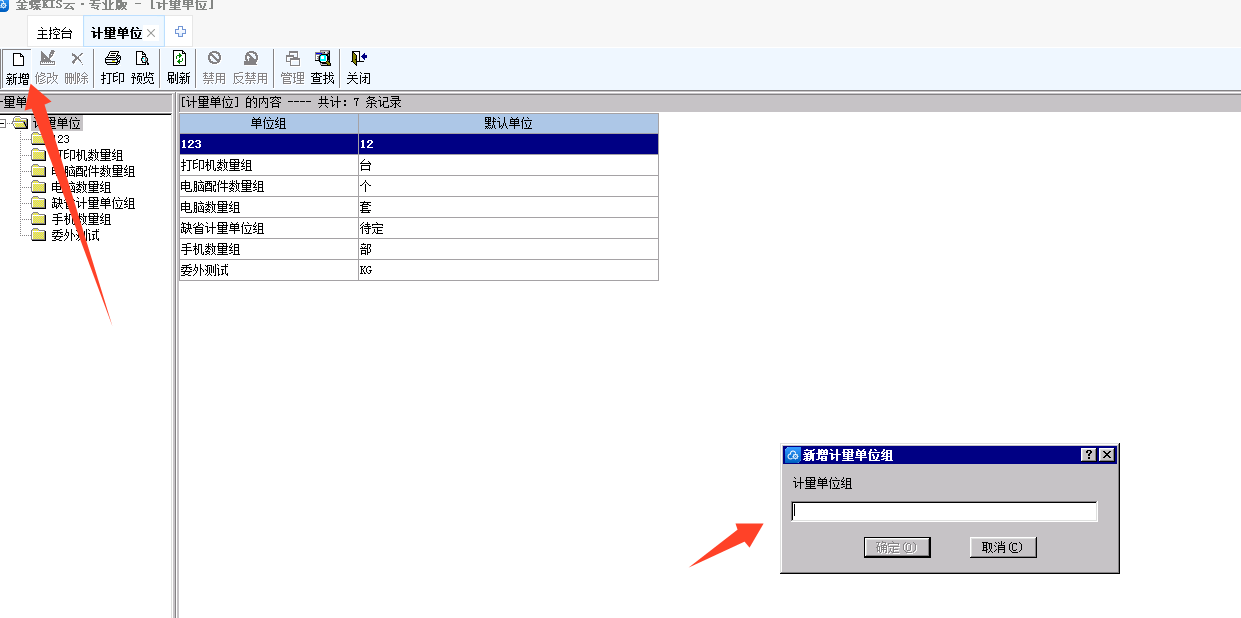Click the 管理 (Manage) toolbar icon
Image resolution: width=1241 pixels, height=618 pixels.
[292, 67]
